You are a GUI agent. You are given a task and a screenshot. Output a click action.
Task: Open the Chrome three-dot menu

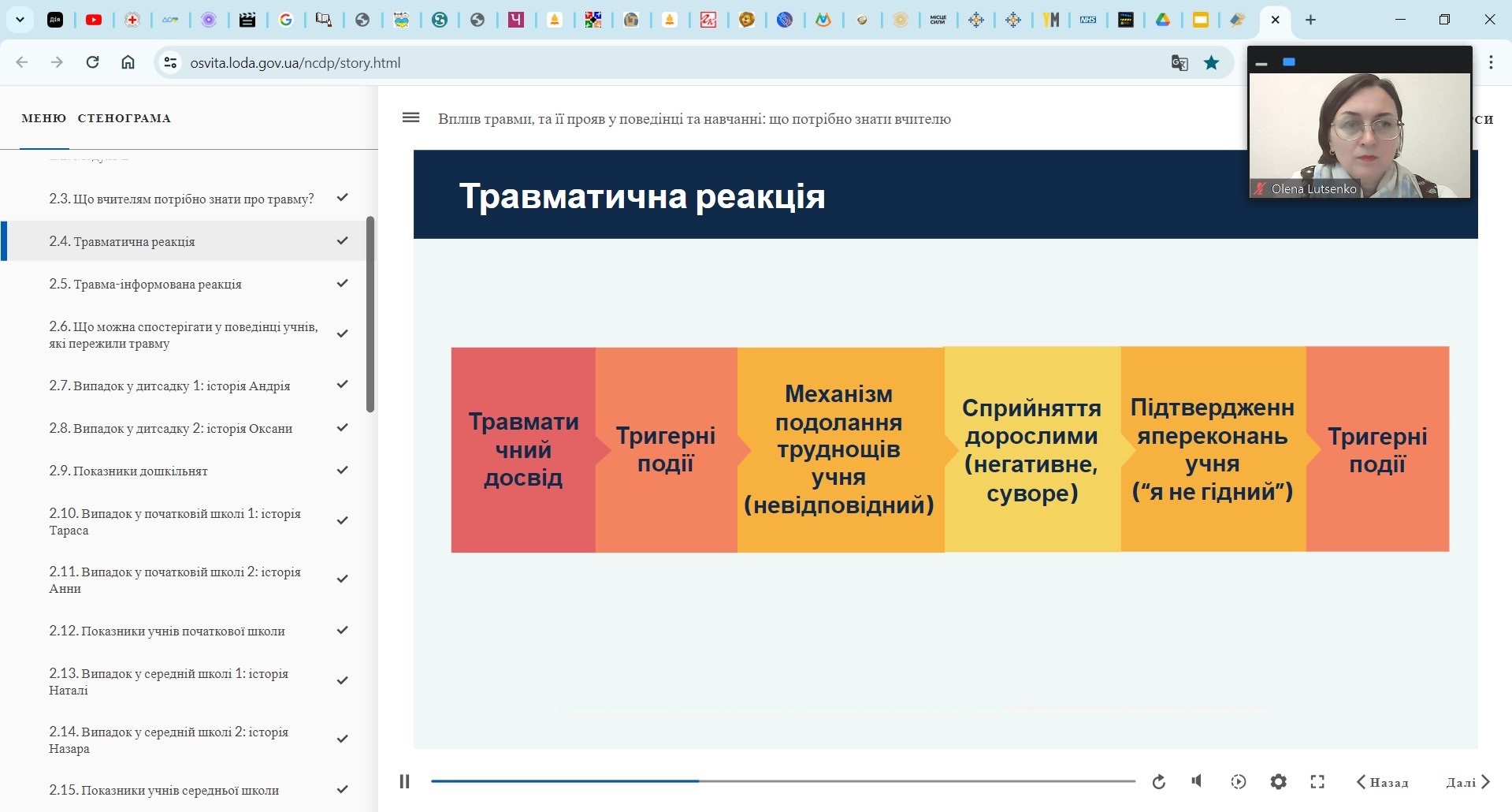[x=1491, y=62]
